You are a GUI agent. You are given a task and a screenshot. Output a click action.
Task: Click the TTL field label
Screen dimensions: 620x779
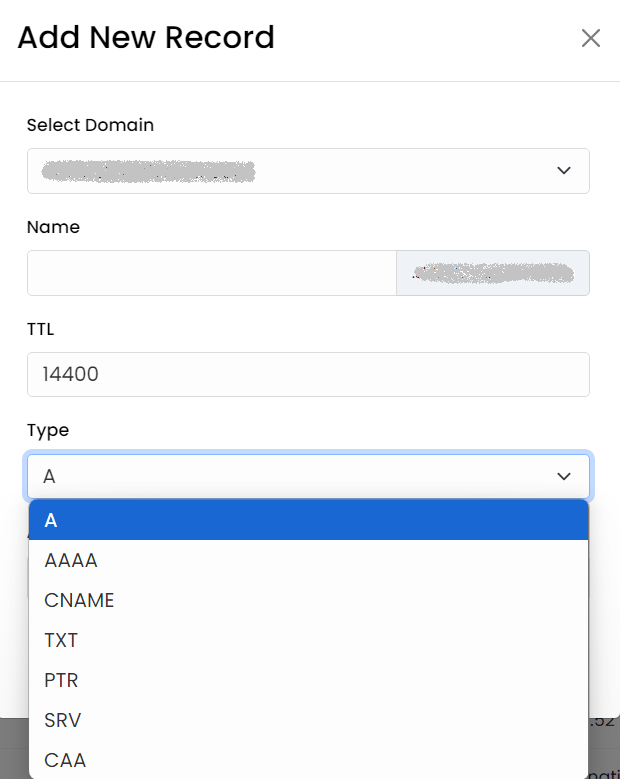click(40, 329)
